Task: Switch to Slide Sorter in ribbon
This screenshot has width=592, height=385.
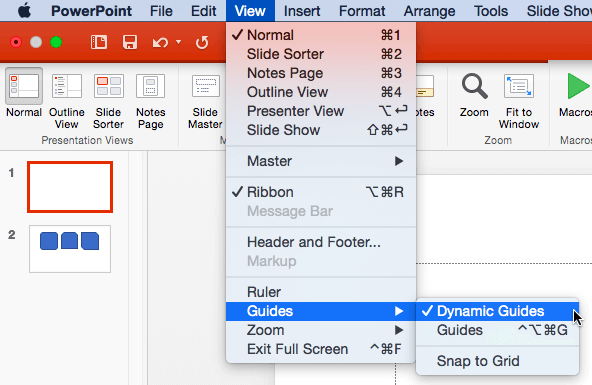Action: click(x=108, y=101)
